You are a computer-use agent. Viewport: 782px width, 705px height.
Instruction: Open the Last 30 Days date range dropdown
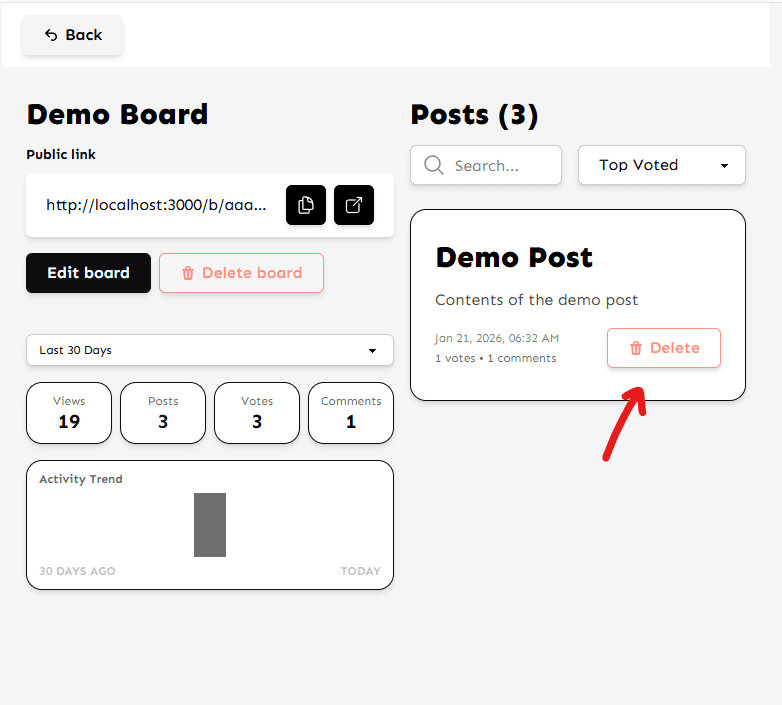click(x=210, y=350)
